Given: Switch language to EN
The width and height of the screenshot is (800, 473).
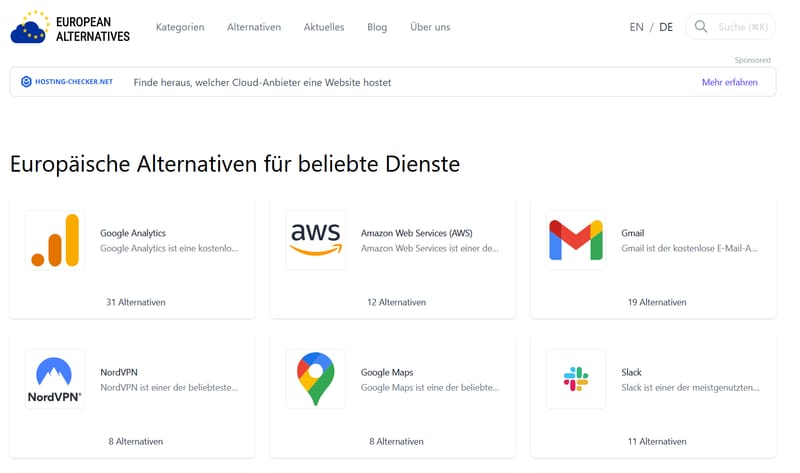Looking at the screenshot, I should (x=636, y=27).
